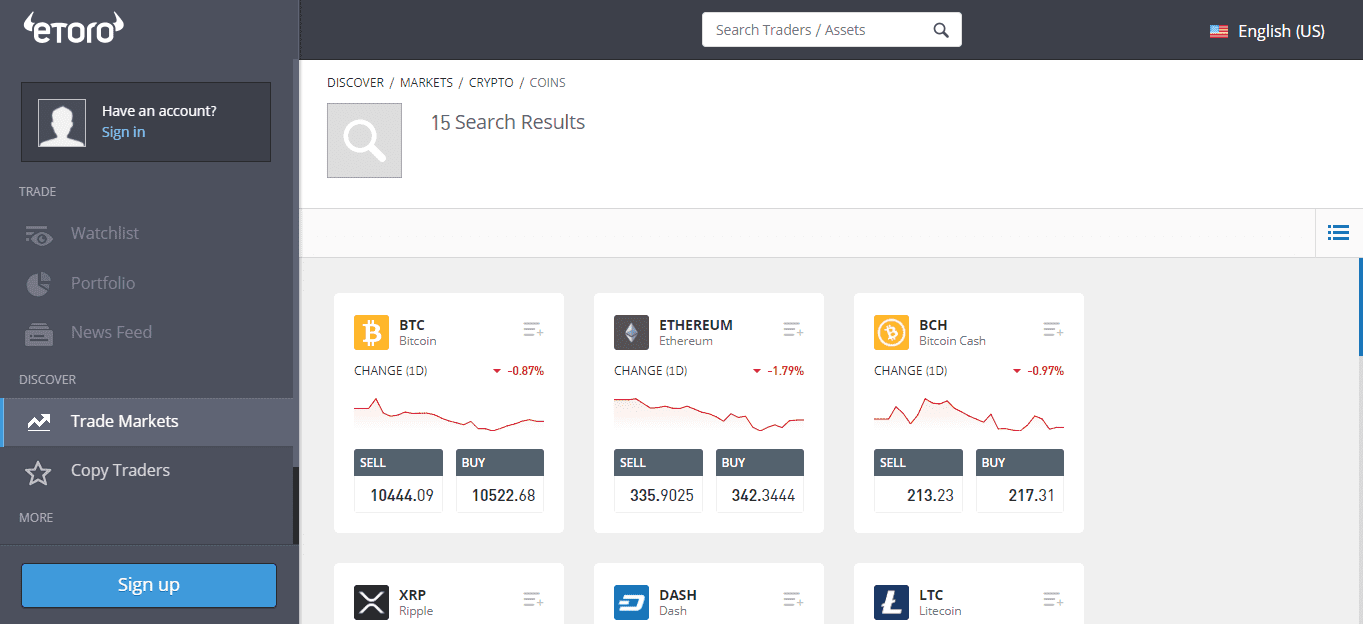Click the eToro logo
The height and width of the screenshot is (624, 1363).
[71, 29]
